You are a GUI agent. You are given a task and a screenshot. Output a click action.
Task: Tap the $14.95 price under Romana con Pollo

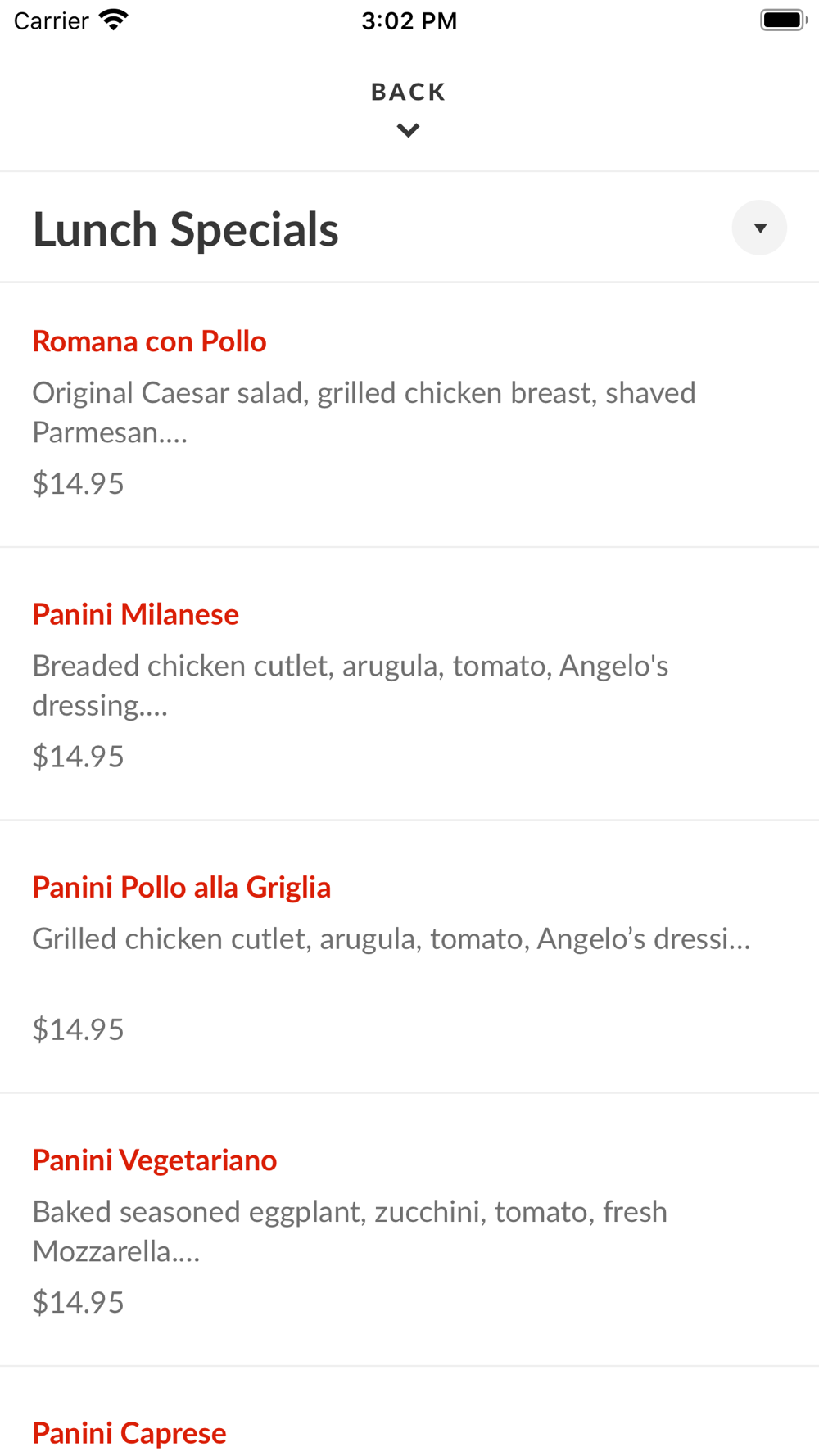(x=78, y=483)
